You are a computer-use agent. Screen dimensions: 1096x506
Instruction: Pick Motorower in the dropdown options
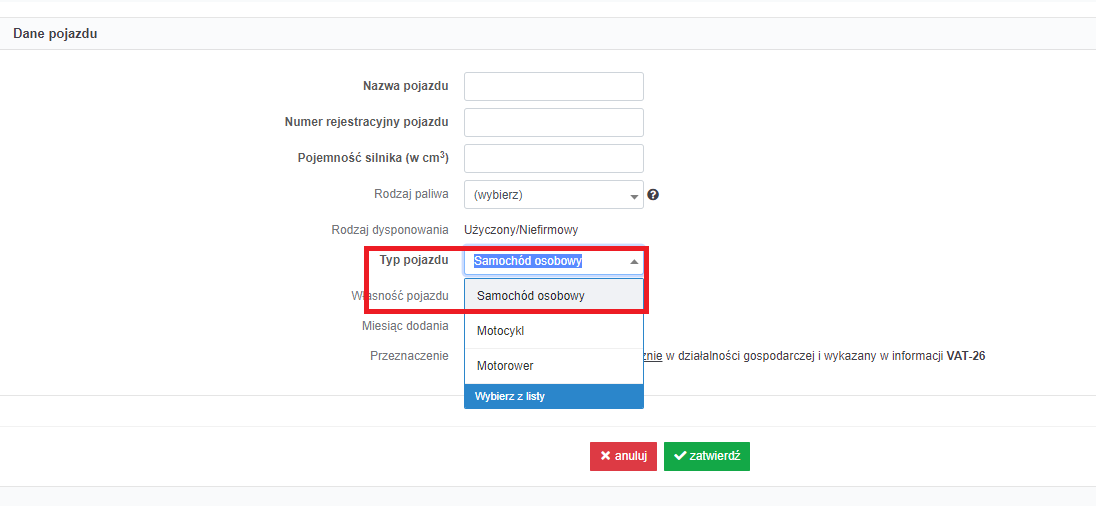pos(554,366)
